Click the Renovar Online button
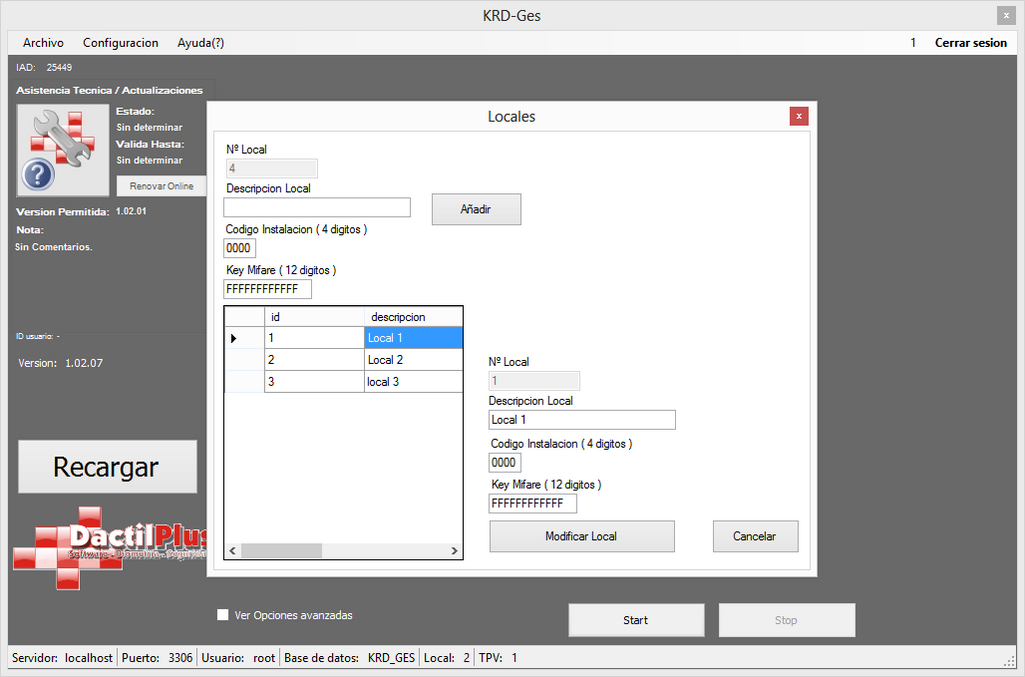This screenshot has width=1025, height=677. point(161,186)
